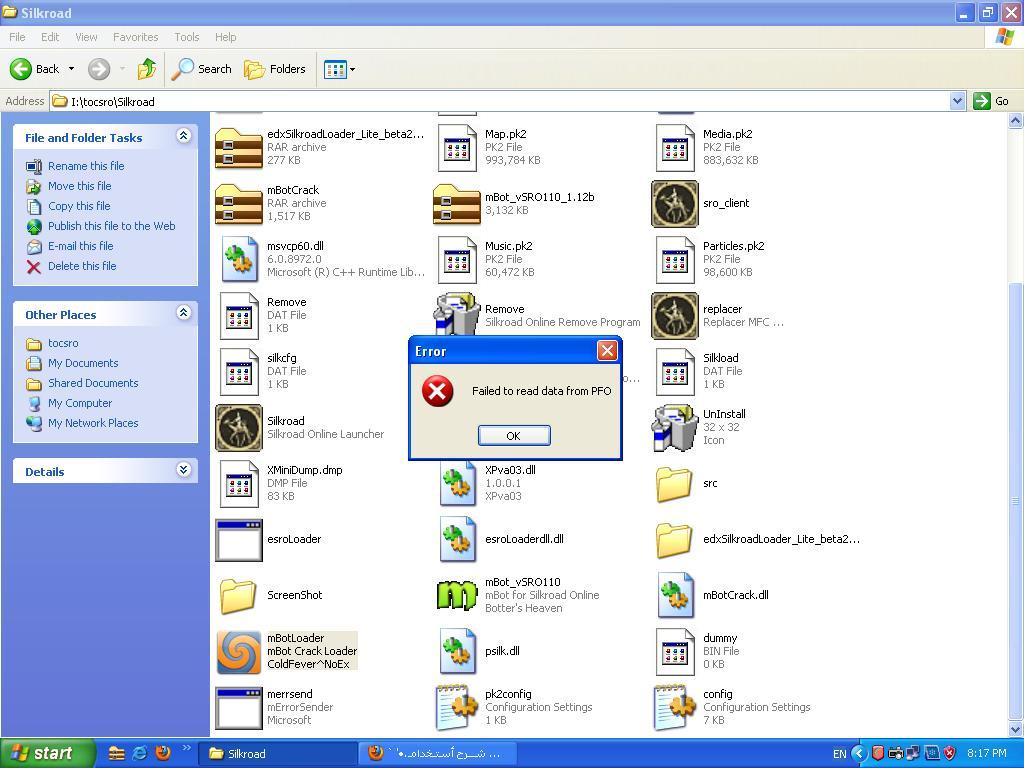Screen dimensions: 1024x768
Task: Select the pk2config settings icon
Action: pos(456,708)
